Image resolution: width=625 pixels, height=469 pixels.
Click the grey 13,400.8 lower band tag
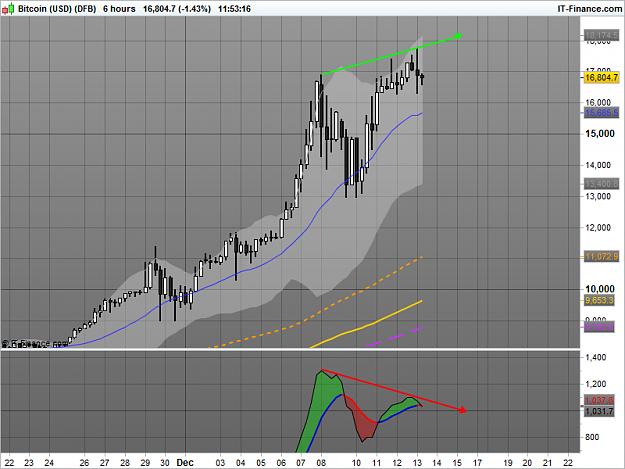tap(601, 184)
